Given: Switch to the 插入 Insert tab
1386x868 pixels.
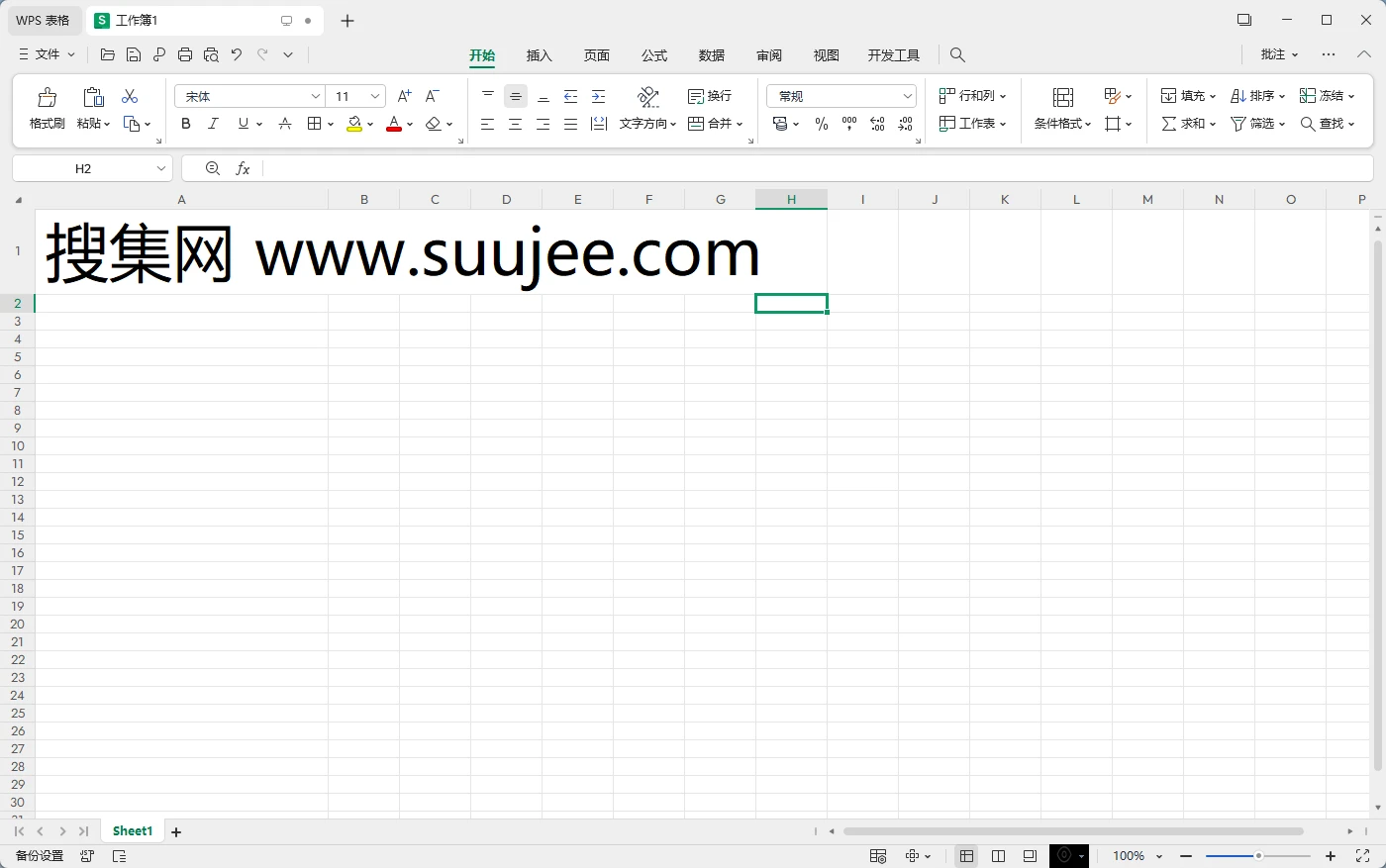Looking at the screenshot, I should point(540,55).
